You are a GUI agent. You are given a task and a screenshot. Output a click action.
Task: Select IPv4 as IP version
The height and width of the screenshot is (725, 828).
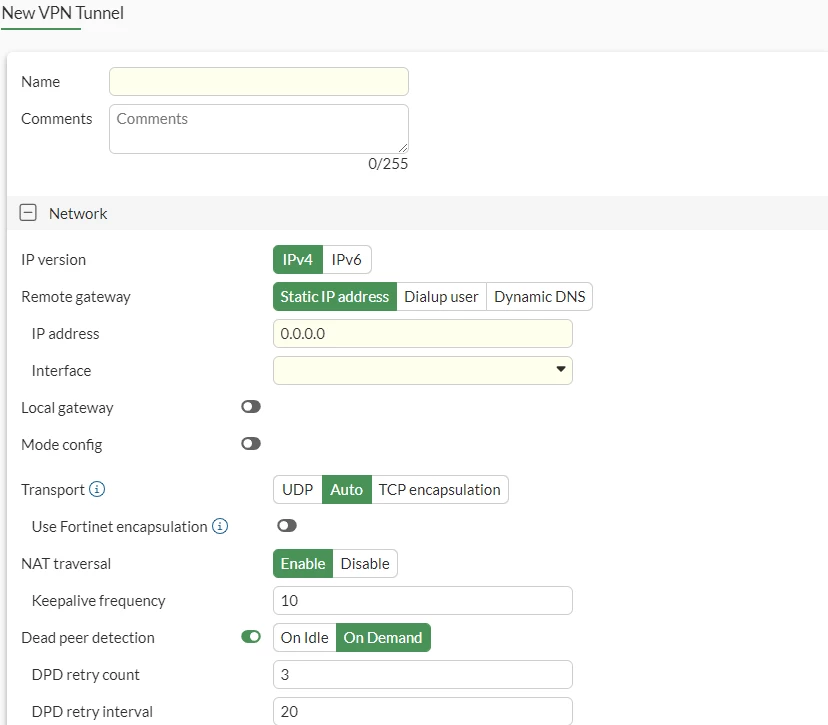tap(298, 259)
